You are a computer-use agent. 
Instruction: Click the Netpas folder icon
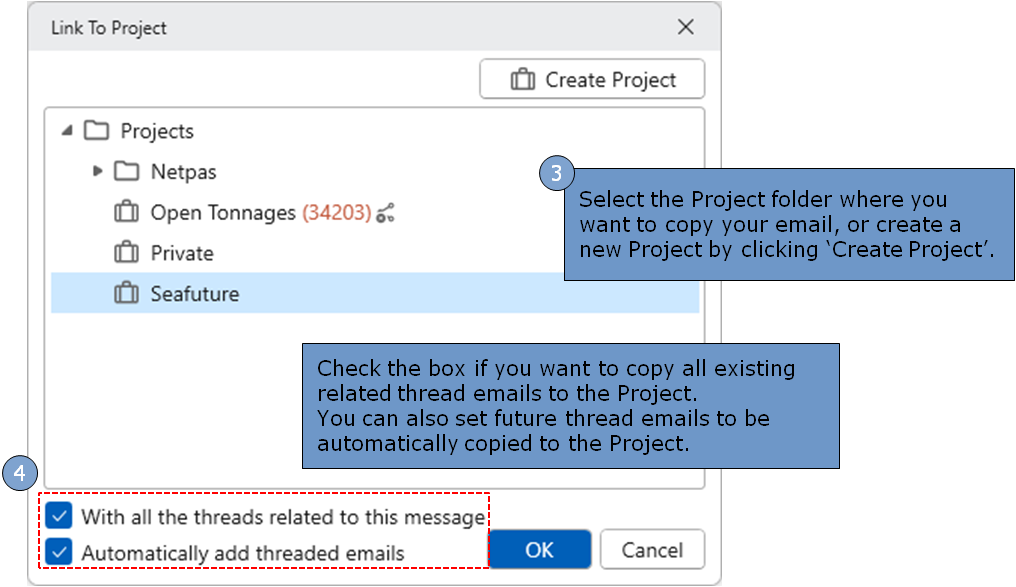pos(126,172)
